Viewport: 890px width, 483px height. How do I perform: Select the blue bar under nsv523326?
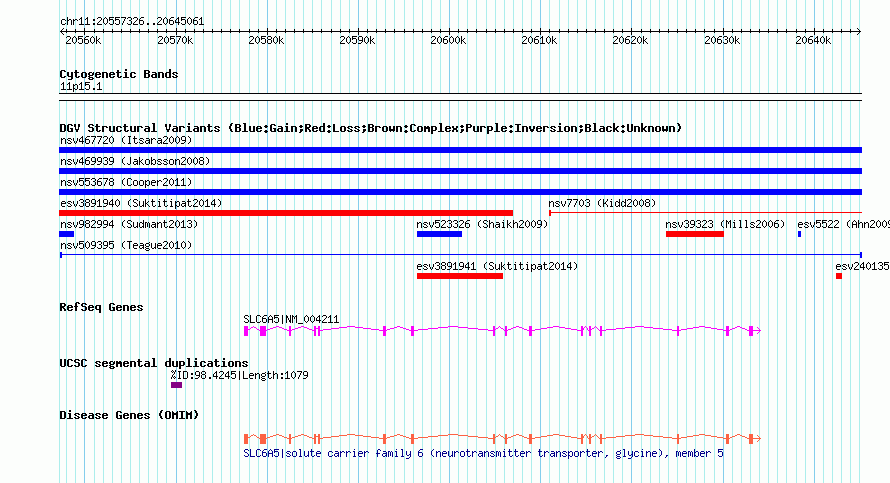(439, 234)
